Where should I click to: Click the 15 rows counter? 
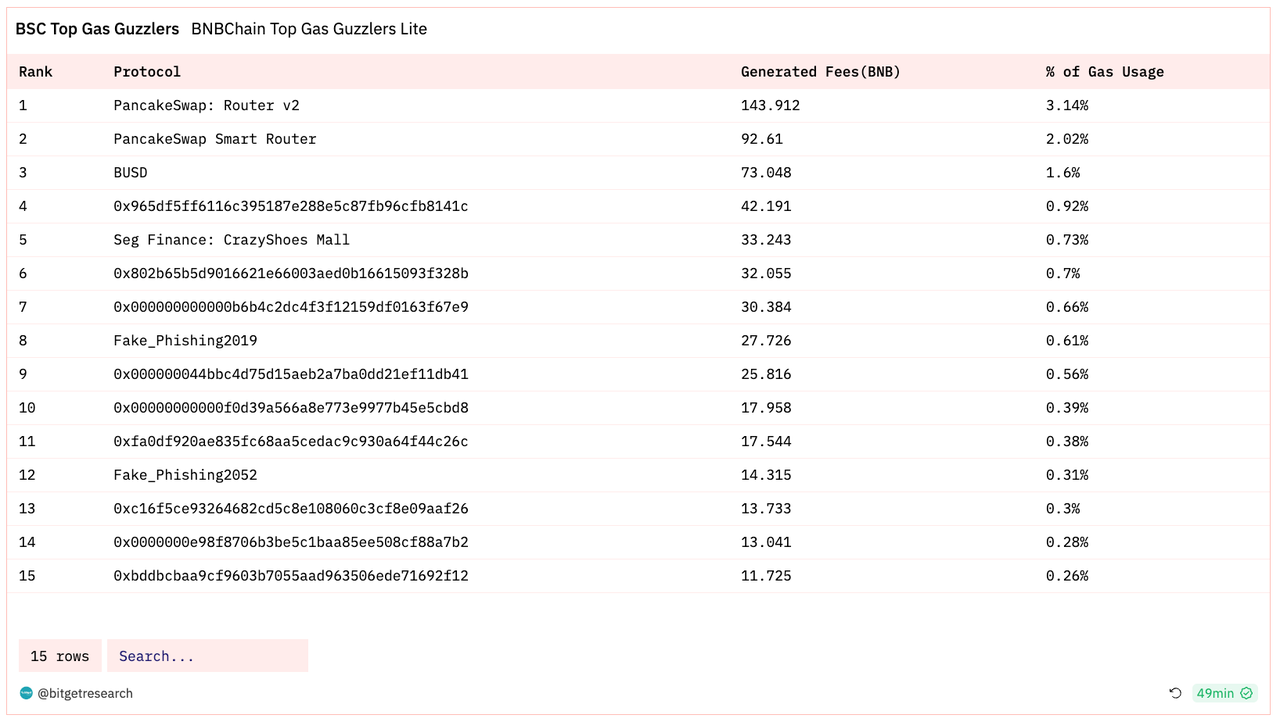coord(60,656)
